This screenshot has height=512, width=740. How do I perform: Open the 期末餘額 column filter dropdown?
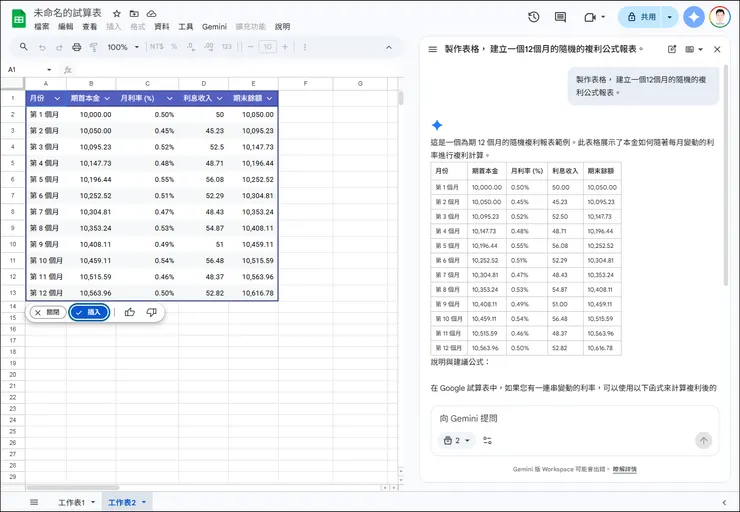tap(269, 98)
